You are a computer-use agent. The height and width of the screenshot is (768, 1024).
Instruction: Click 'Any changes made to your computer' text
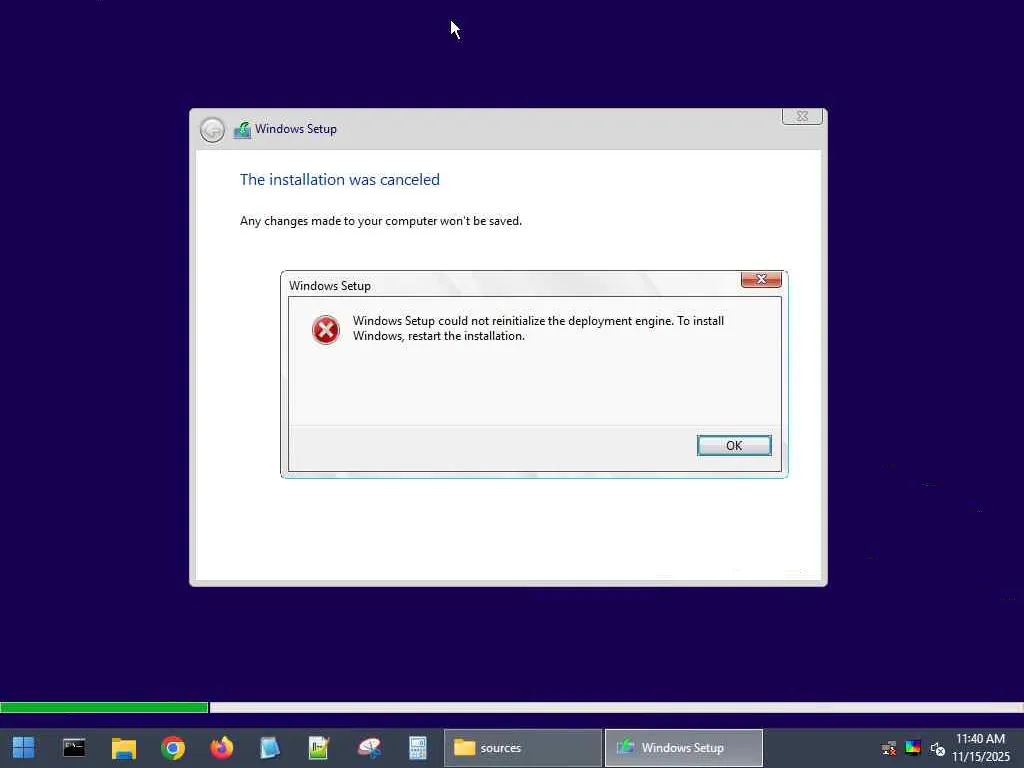click(381, 221)
